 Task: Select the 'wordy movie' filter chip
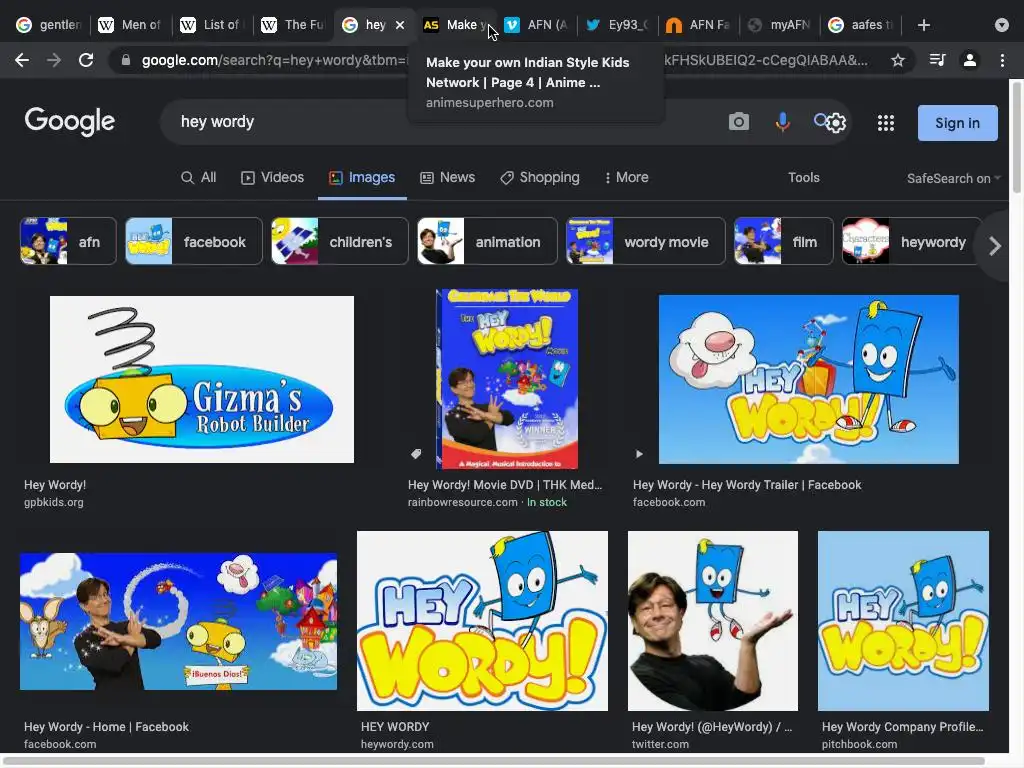click(x=646, y=242)
